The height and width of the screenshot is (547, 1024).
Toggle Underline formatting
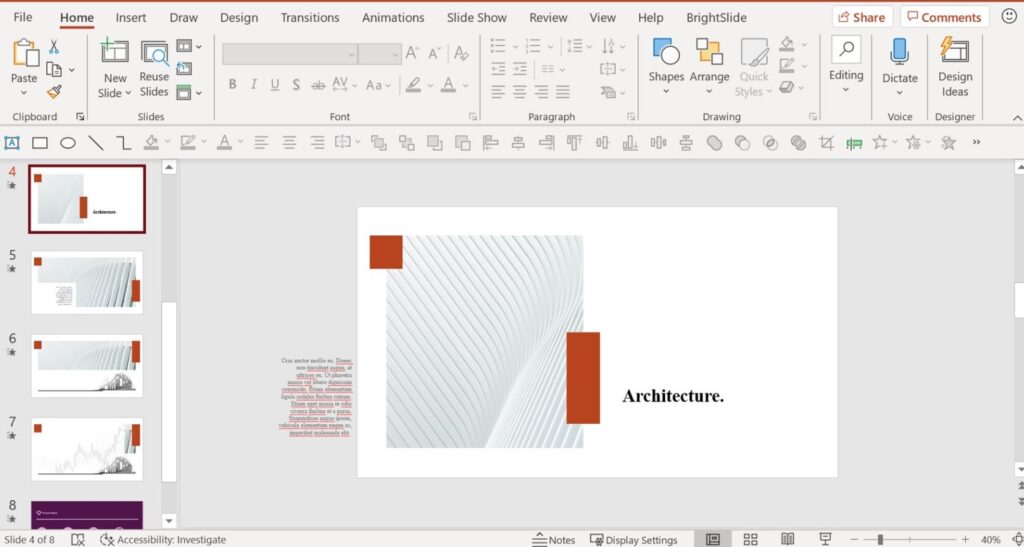(x=275, y=84)
